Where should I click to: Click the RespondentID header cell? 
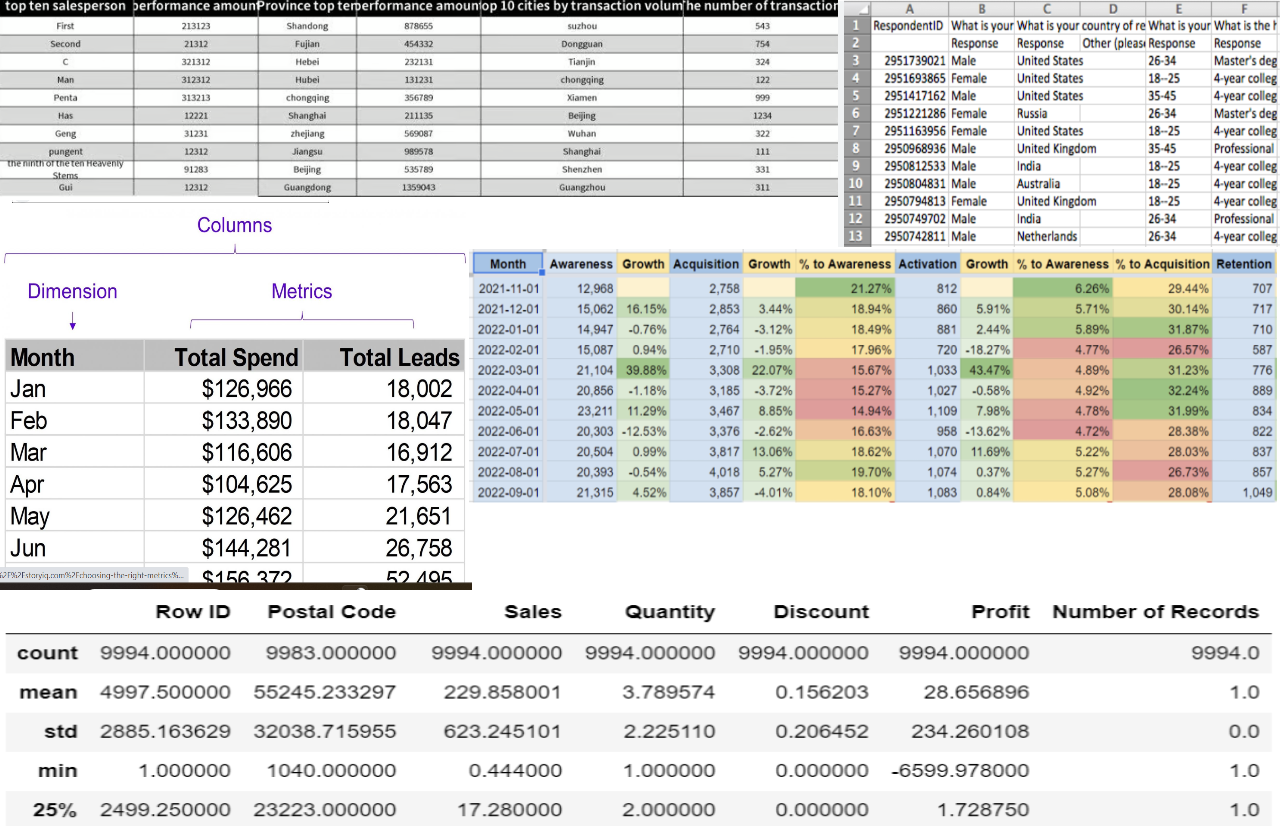908,25
